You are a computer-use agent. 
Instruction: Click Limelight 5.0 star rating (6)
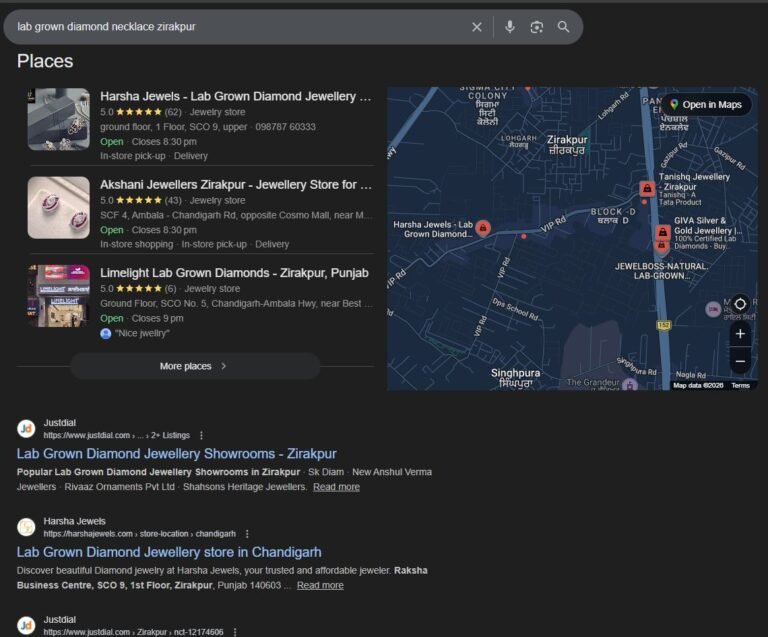coord(138,288)
